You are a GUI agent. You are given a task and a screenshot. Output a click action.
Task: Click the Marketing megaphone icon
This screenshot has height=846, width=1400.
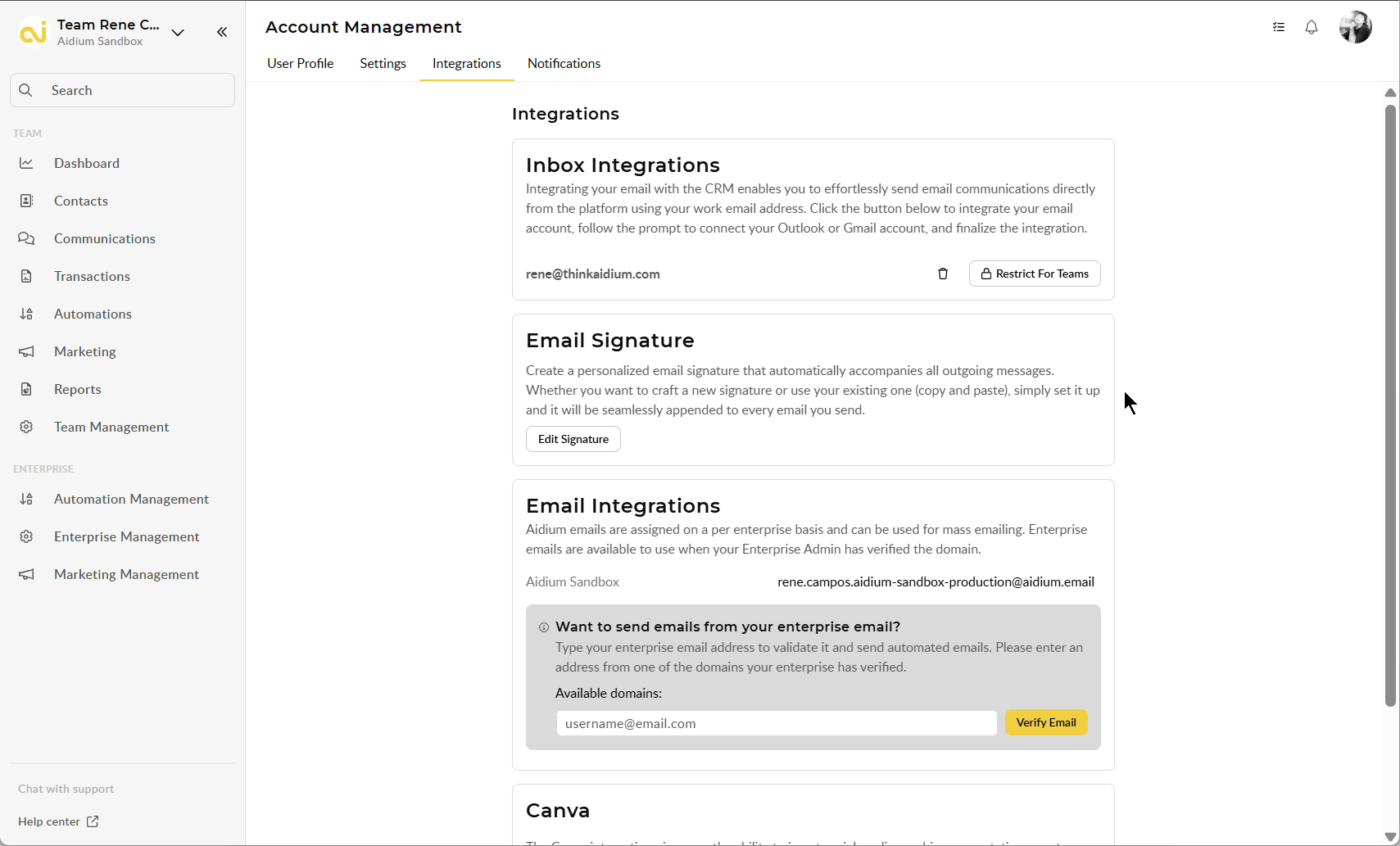[26, 351]
